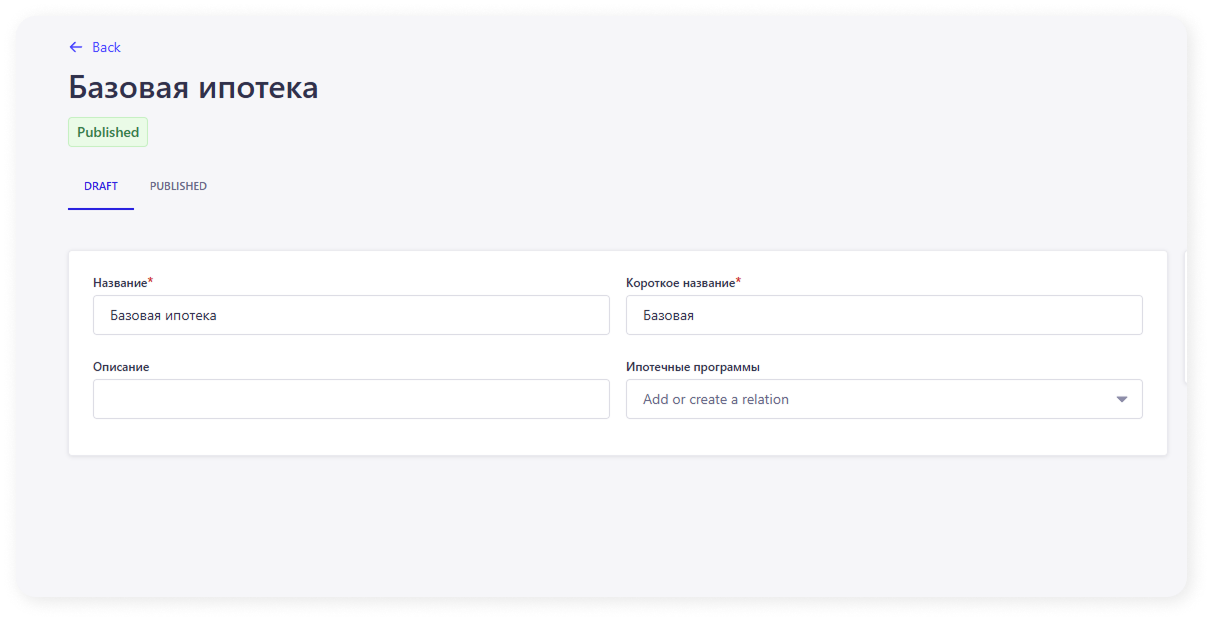The height and width of the screenshot is (621, 1211).
Task: Focus the Название input field
Action: click(351, 315)
